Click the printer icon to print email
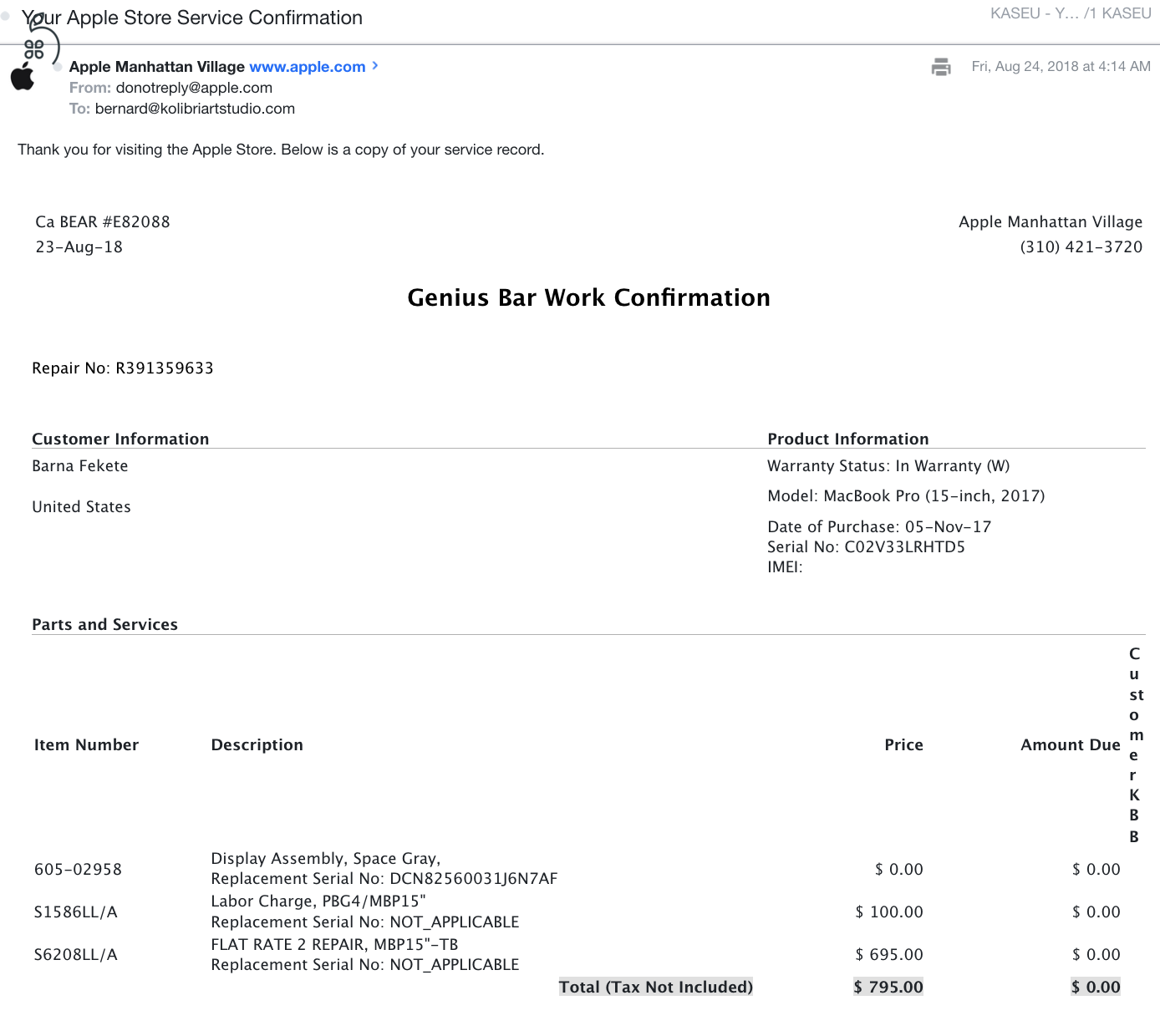The image size is (1160, 1036). pos(941,67)
